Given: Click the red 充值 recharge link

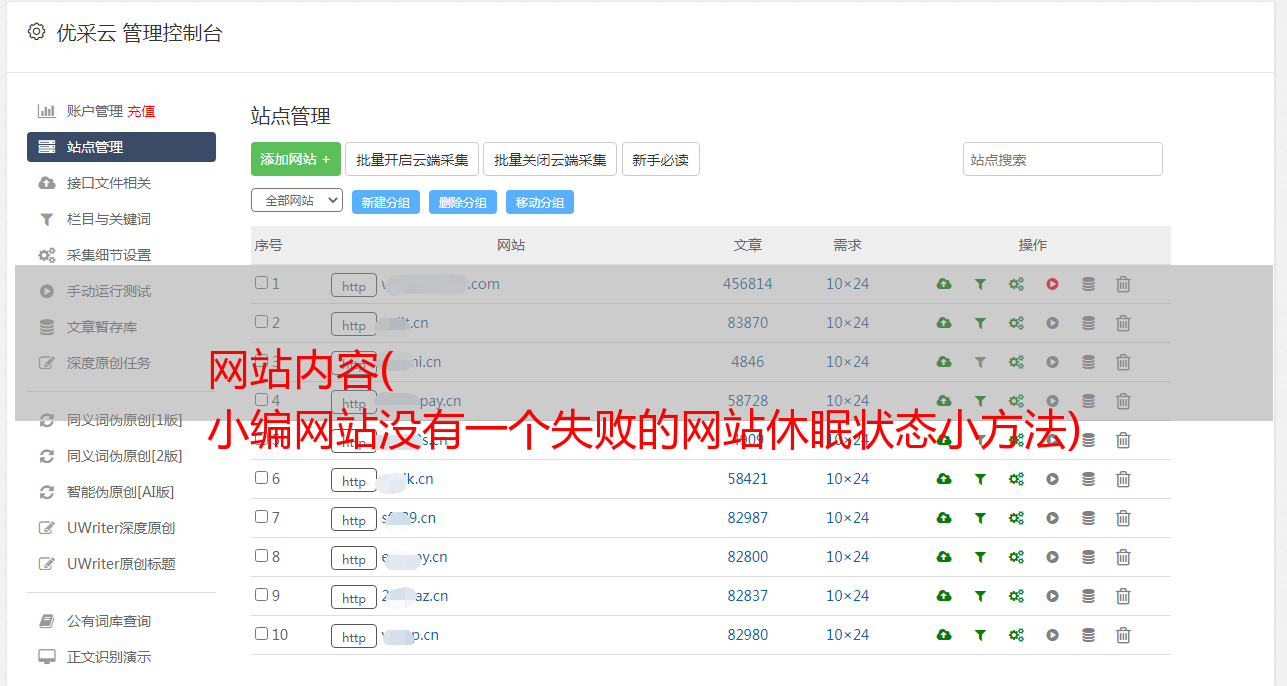Looking at the screenshot, I should (x=141, y=111).
